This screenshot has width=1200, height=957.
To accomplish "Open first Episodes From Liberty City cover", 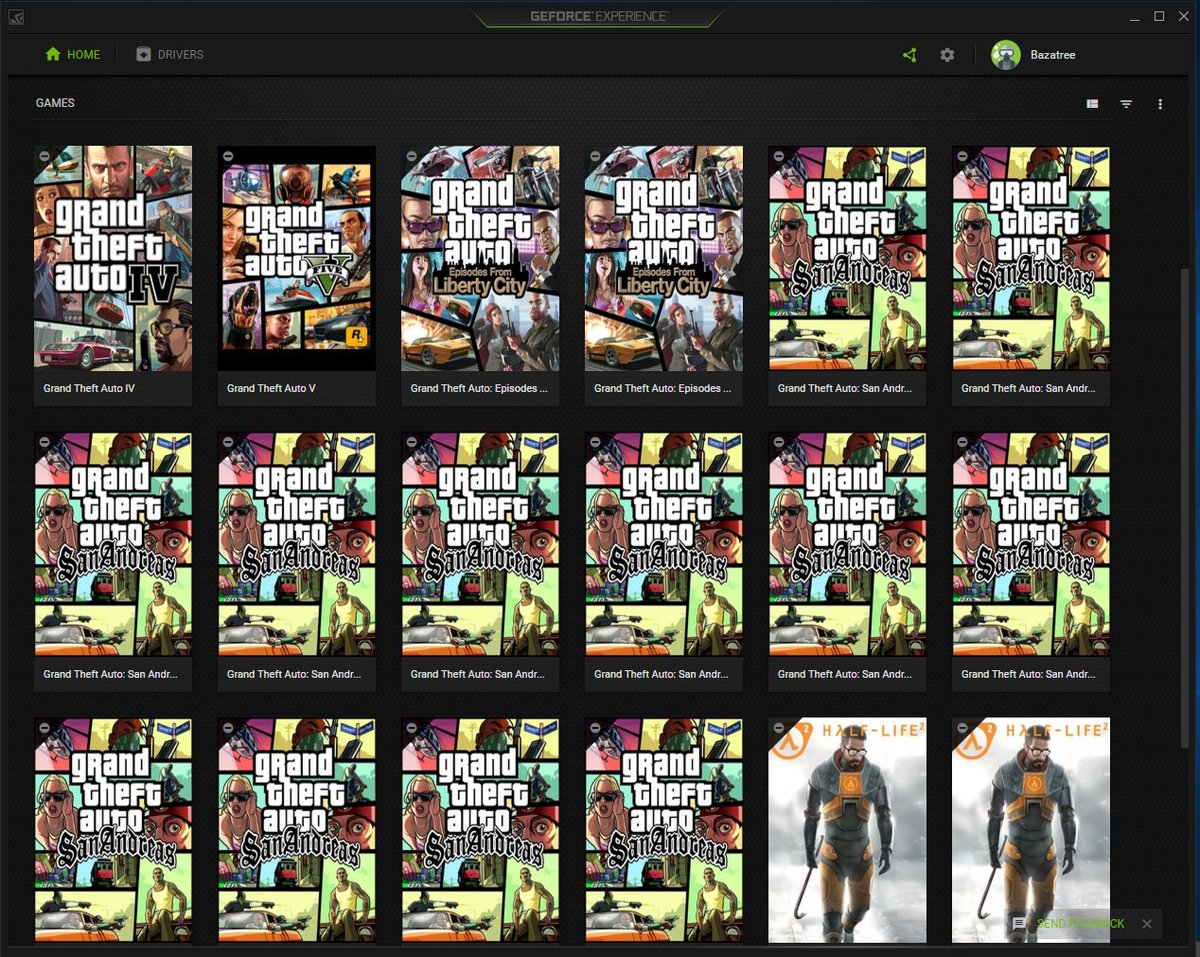I will coord(480,258).
